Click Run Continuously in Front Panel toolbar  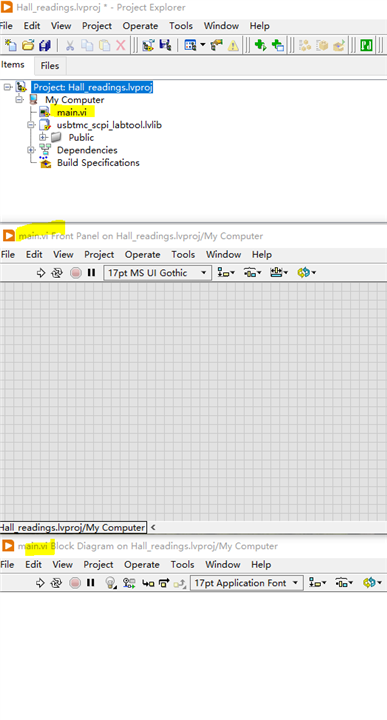pyautogui.click(x=57, y=273)
